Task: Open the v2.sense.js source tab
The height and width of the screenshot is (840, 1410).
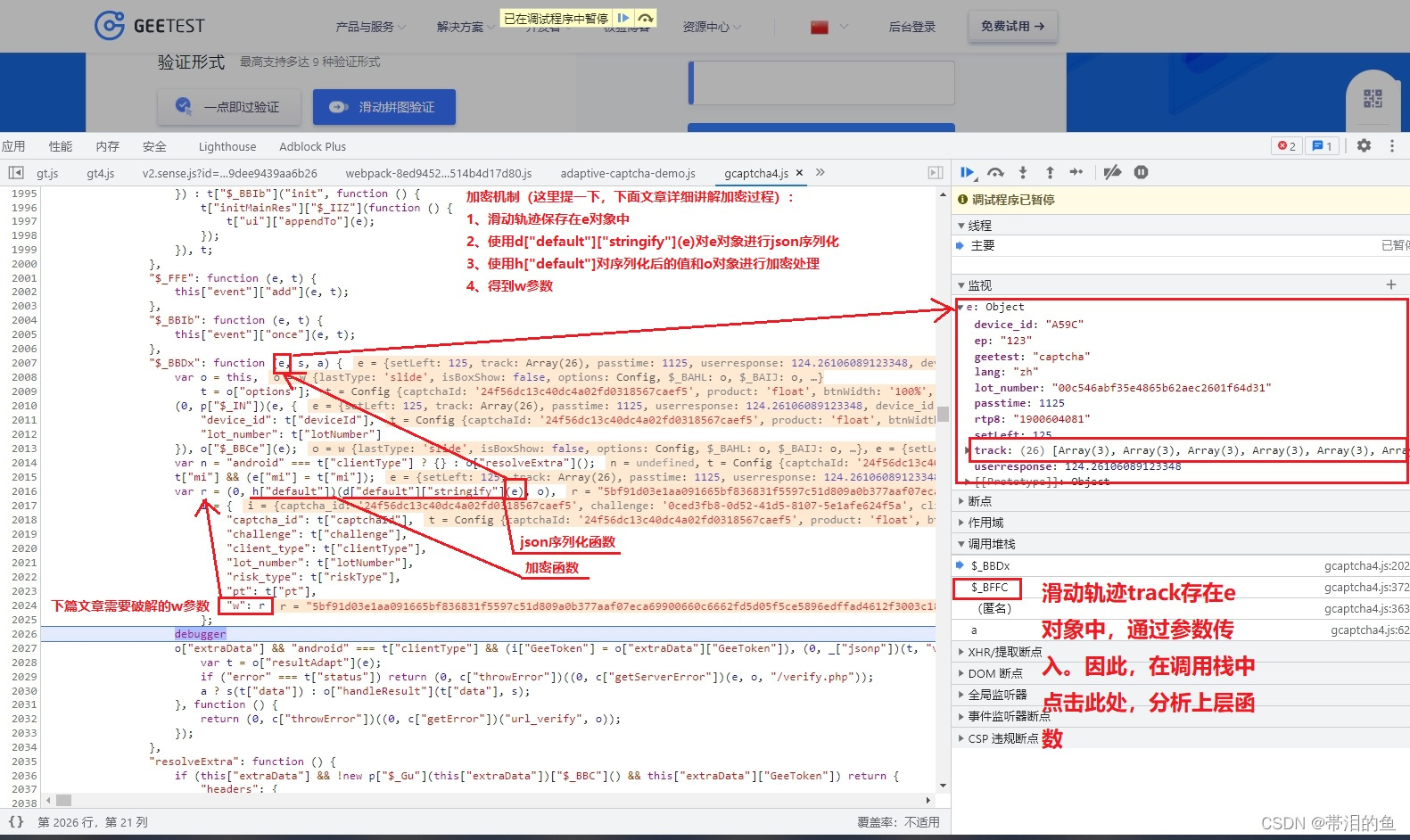Action: click(x=230, y=173)
